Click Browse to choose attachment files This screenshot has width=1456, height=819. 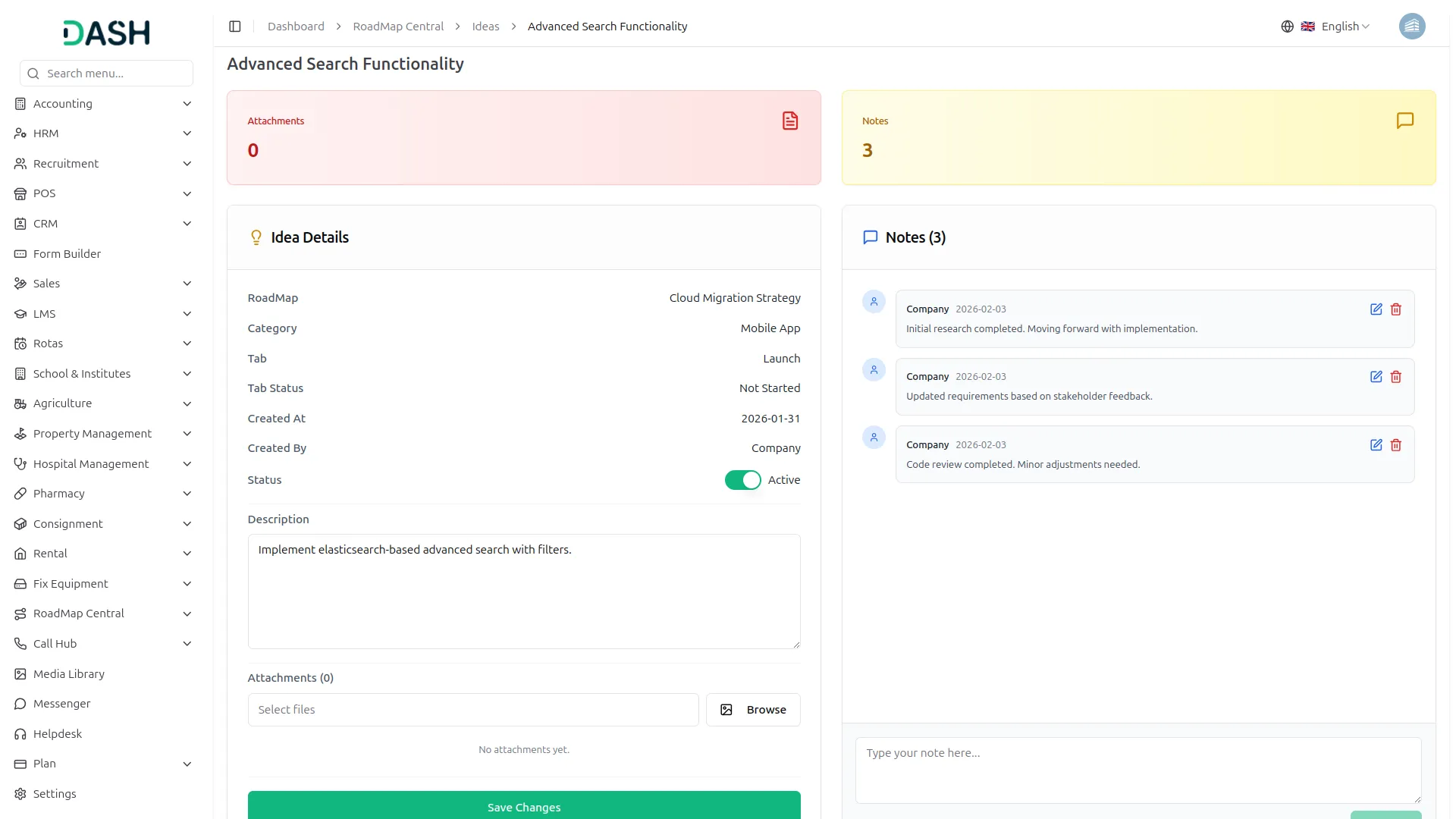tap(753, 709)
